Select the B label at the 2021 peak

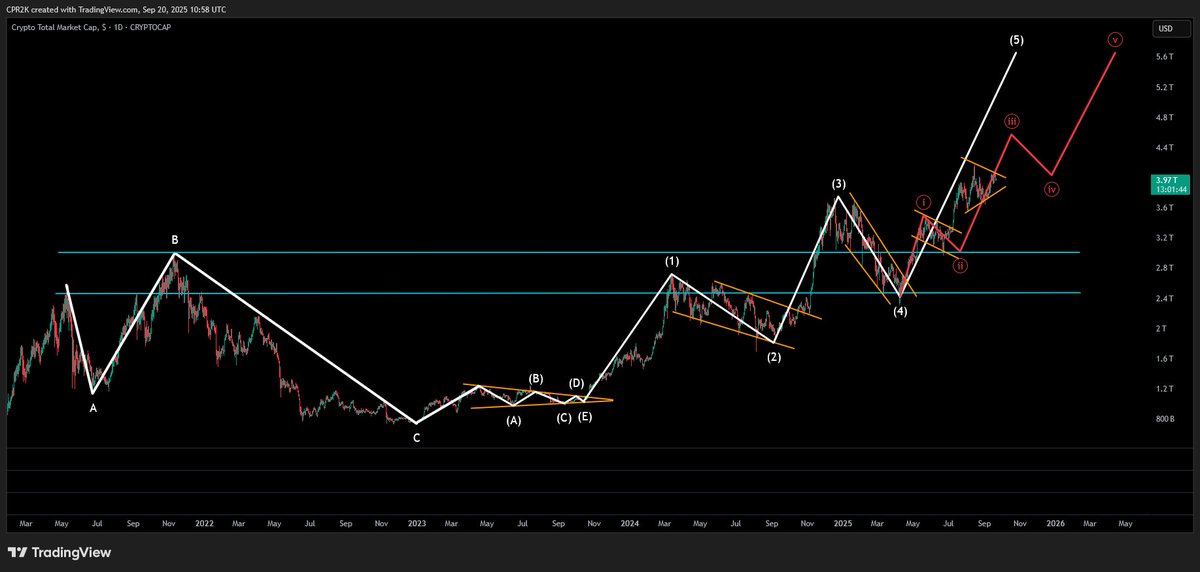(175, 240)
